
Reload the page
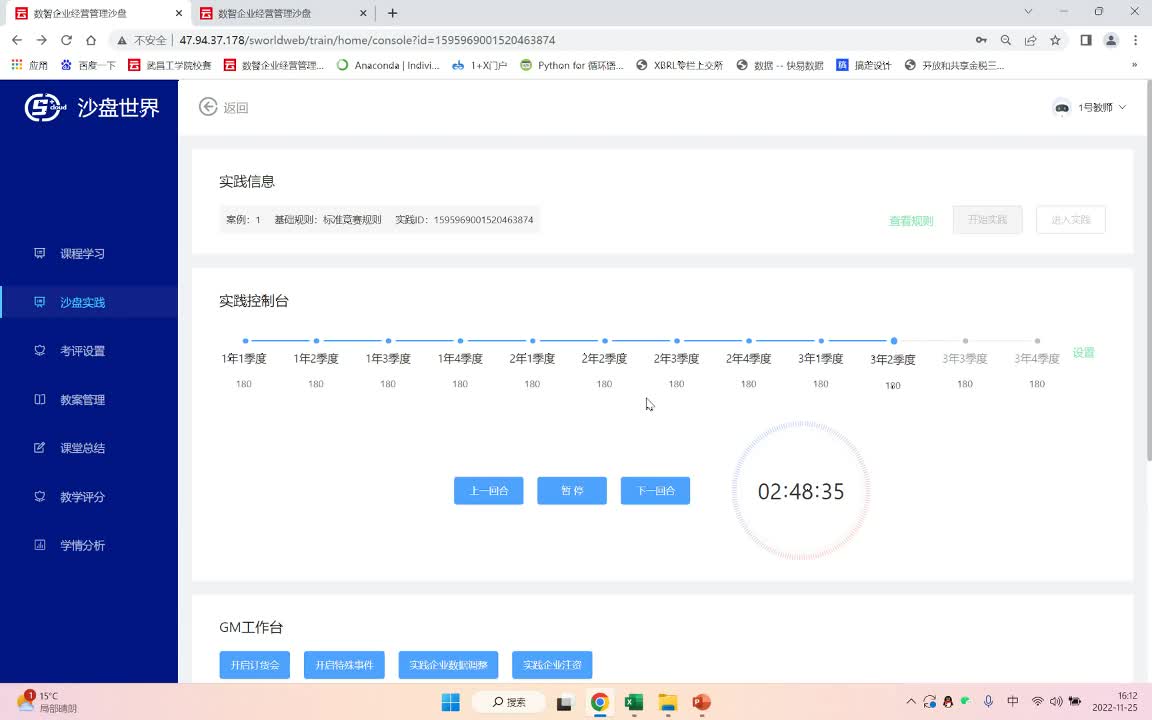66,40
